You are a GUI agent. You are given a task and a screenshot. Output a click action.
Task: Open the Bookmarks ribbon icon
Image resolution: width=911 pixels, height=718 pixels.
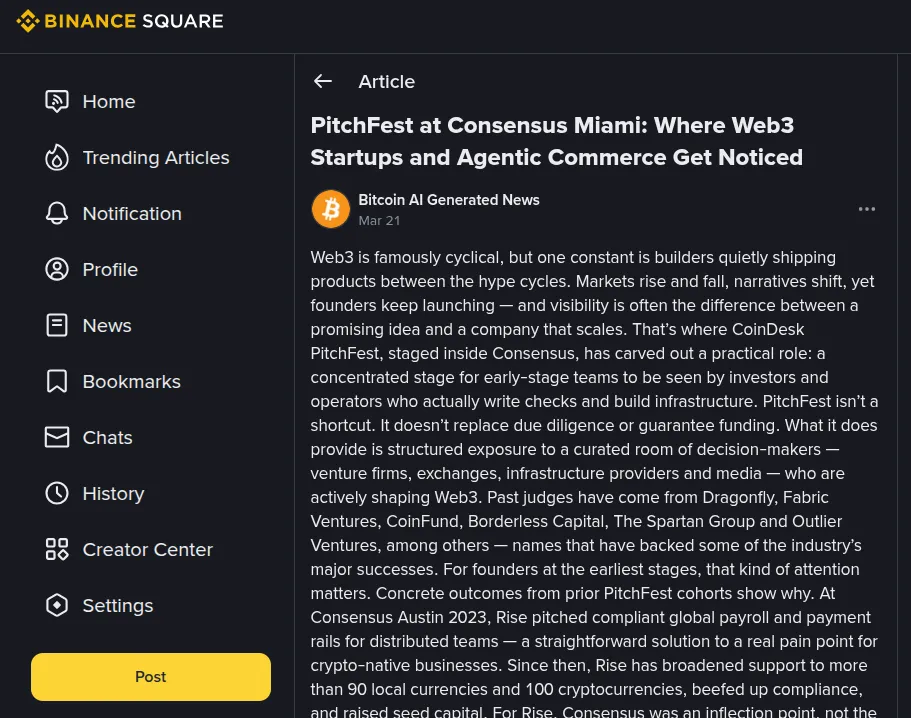tap(57, 382)
